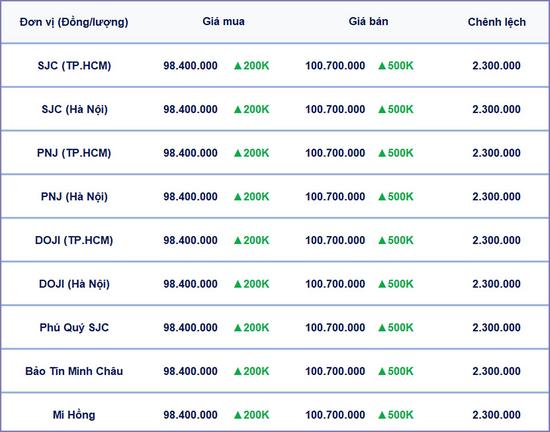Click Mi Hồng green 500K sell increase

click(396, 415)
